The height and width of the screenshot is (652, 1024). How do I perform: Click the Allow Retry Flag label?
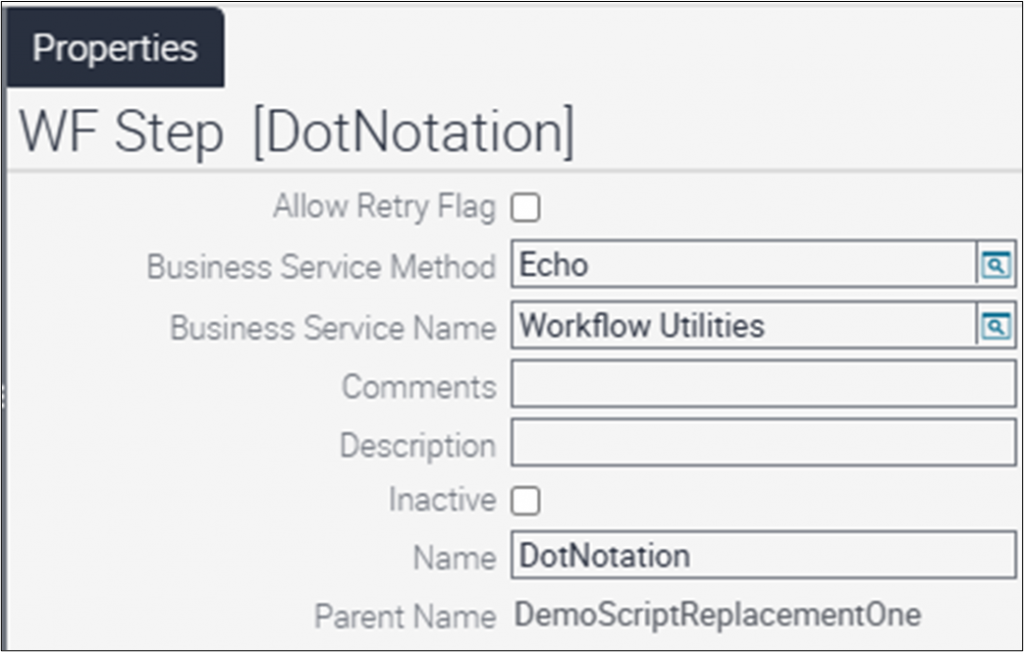tap(384, 208)
